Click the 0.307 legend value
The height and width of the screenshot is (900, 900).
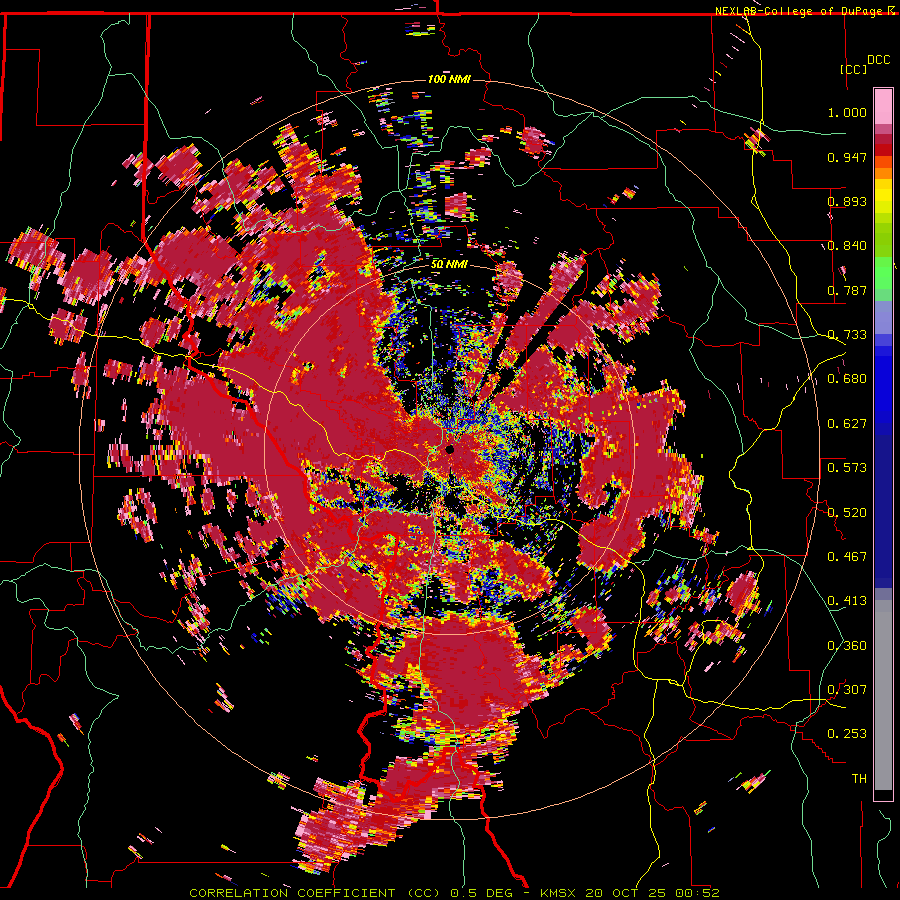point(847,690)
